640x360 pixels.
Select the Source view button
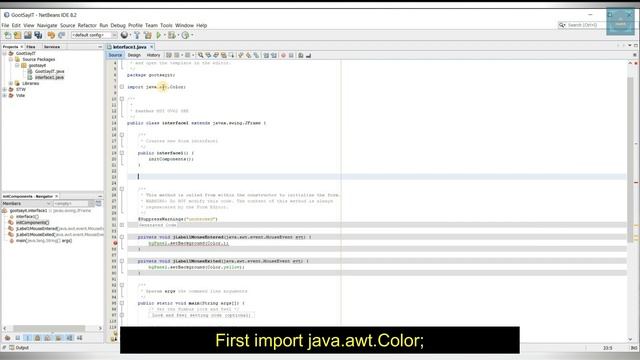(115, 55)
